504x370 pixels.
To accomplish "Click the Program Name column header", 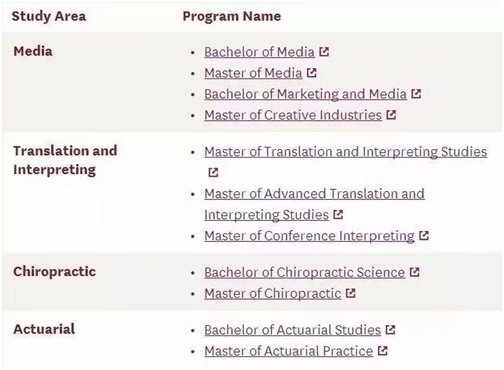I will (232, 16).
